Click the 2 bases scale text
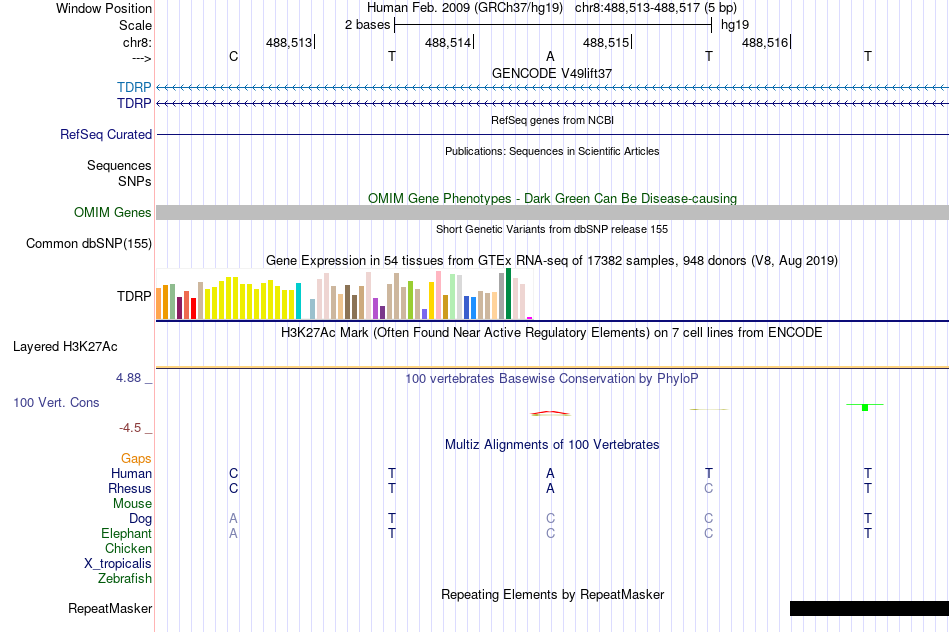Viewport: 950px width, 632px height. (368, 25)
